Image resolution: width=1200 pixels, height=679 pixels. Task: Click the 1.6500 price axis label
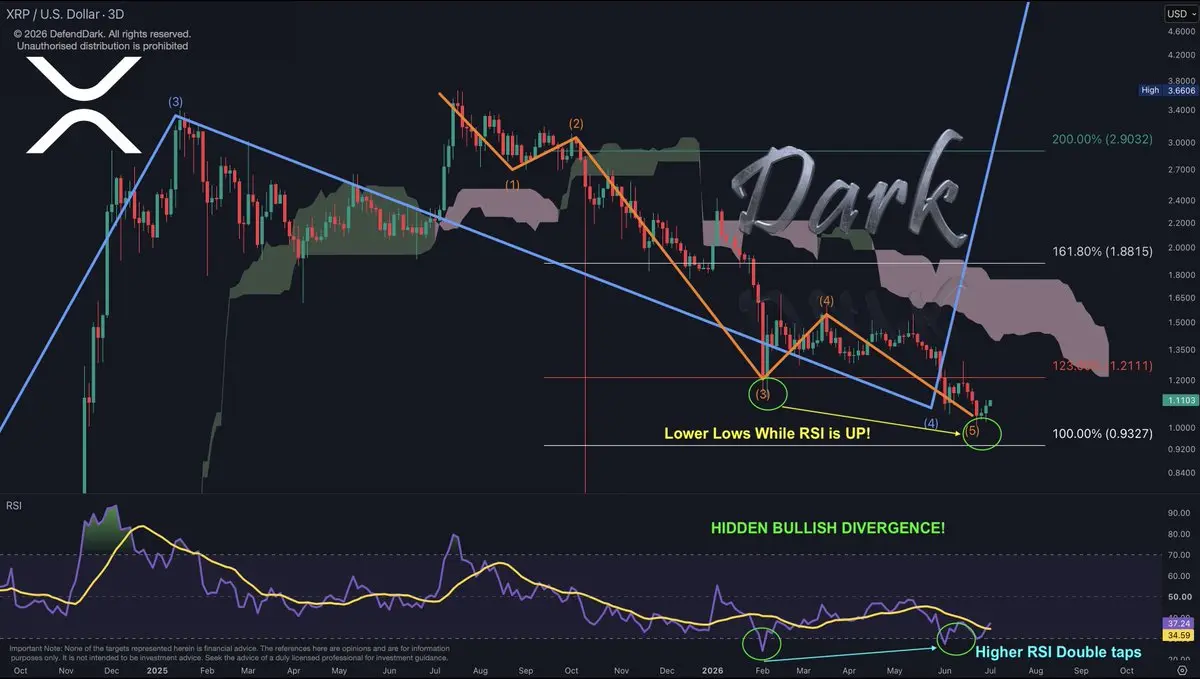1179,299
